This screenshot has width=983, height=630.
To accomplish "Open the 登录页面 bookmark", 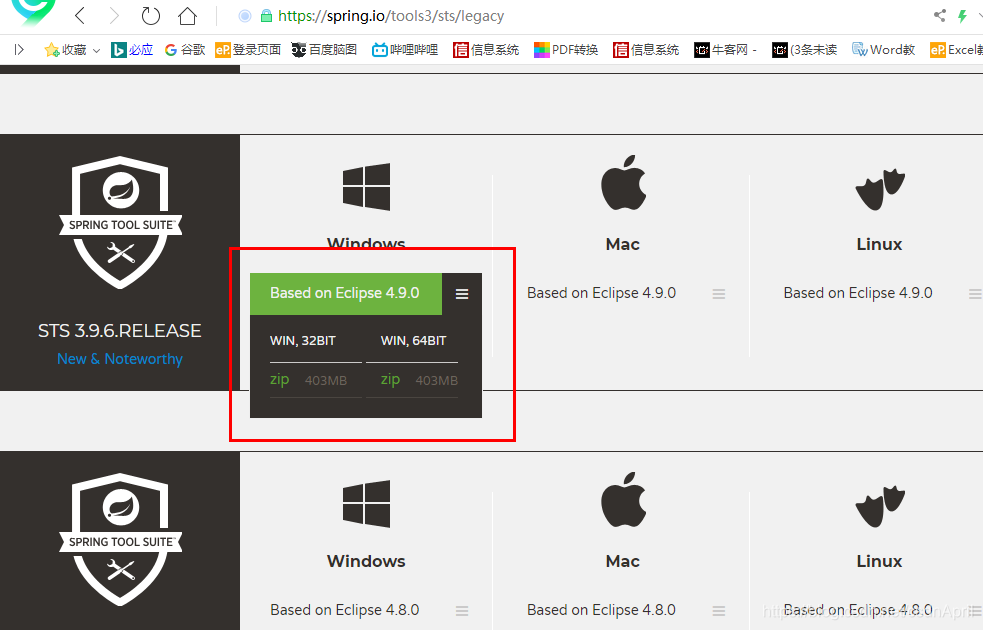I will (x=248, y=50).
